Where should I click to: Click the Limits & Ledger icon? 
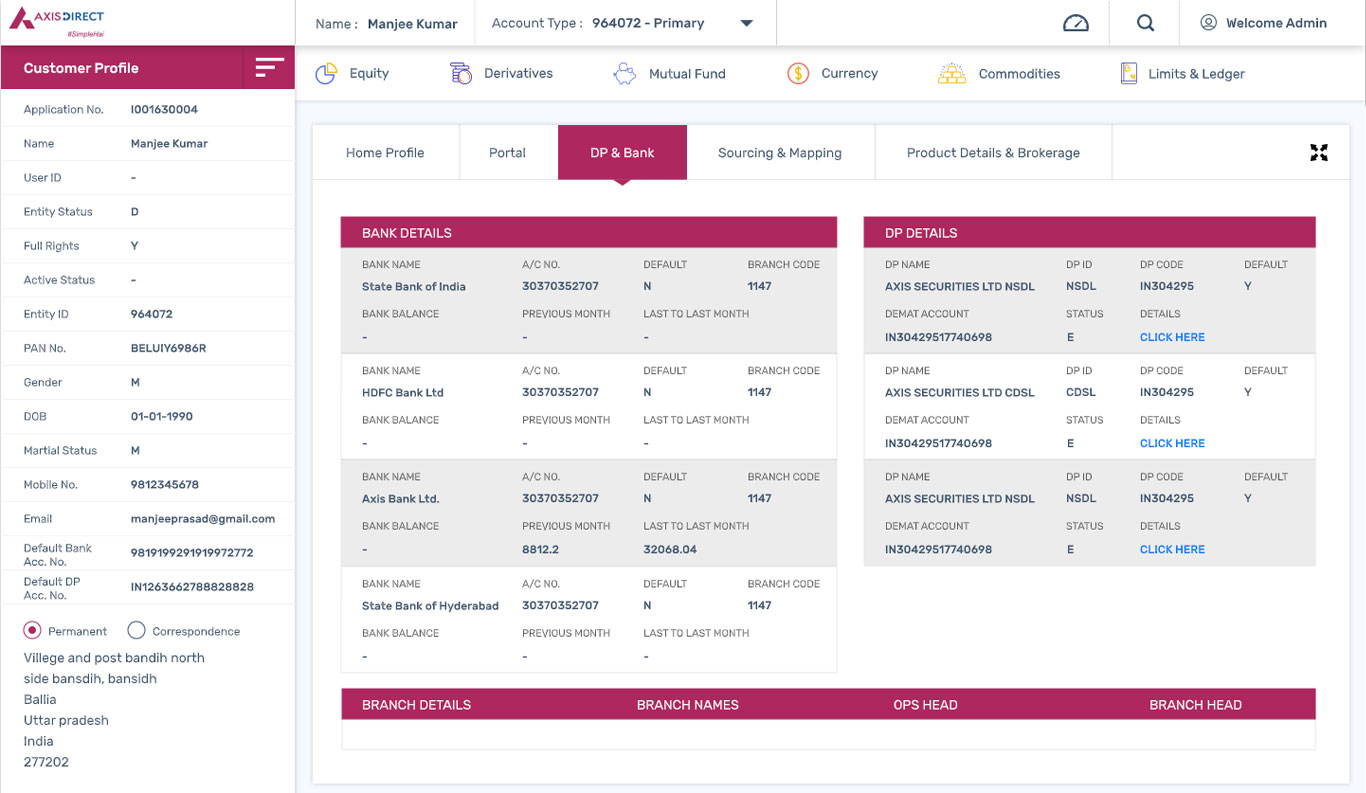[x=1129, y=73]
